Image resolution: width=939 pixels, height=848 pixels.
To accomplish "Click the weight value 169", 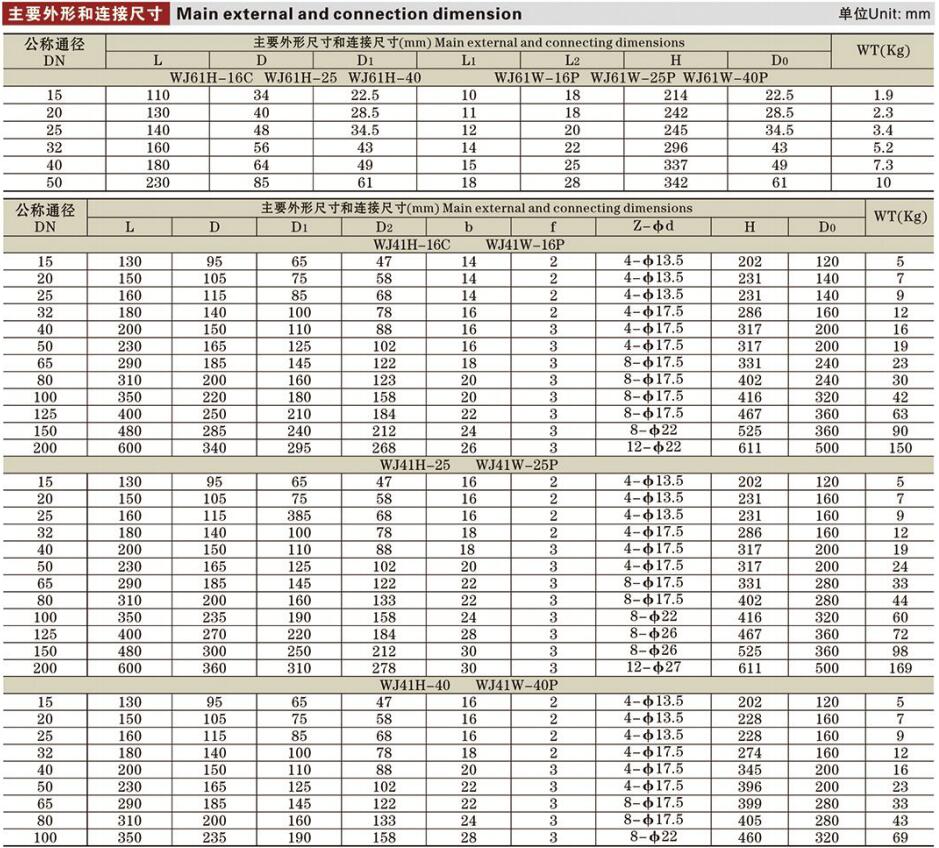I will [x=900, y=668].
